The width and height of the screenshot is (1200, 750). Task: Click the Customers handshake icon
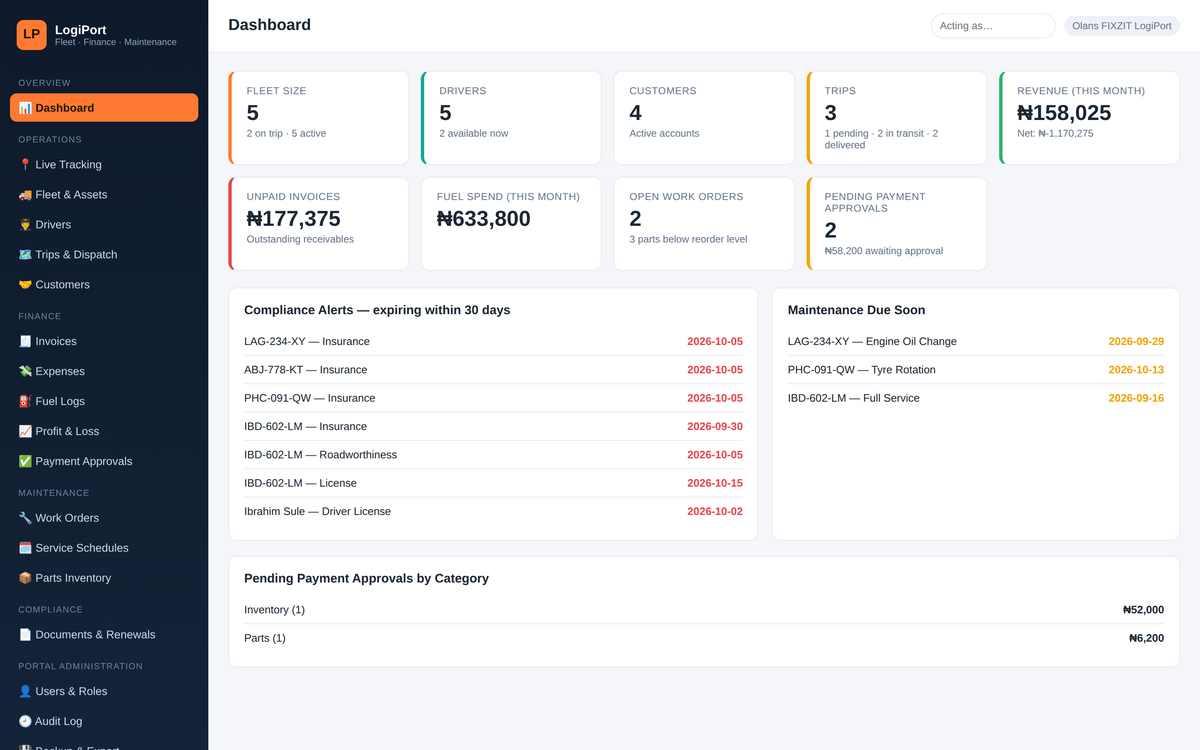pyautogui.click(x=25, y=285)
